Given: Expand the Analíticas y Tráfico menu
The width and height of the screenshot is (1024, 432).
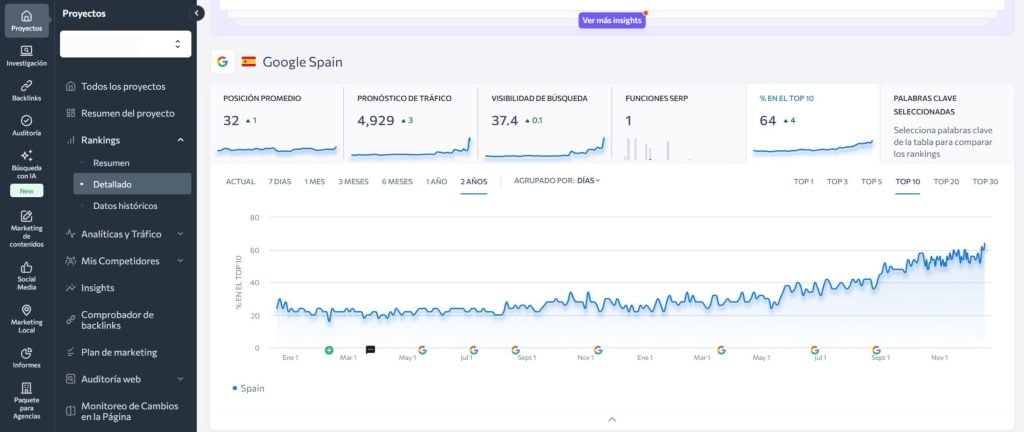Looking at the screenshot, I should pyautogui.click(x=125, y=234).
